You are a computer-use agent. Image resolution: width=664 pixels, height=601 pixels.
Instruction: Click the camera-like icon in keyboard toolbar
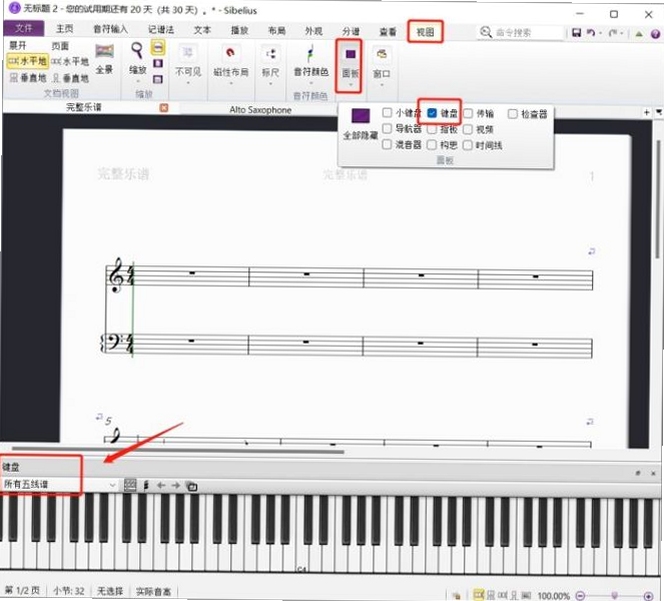[x=192, y=486]
